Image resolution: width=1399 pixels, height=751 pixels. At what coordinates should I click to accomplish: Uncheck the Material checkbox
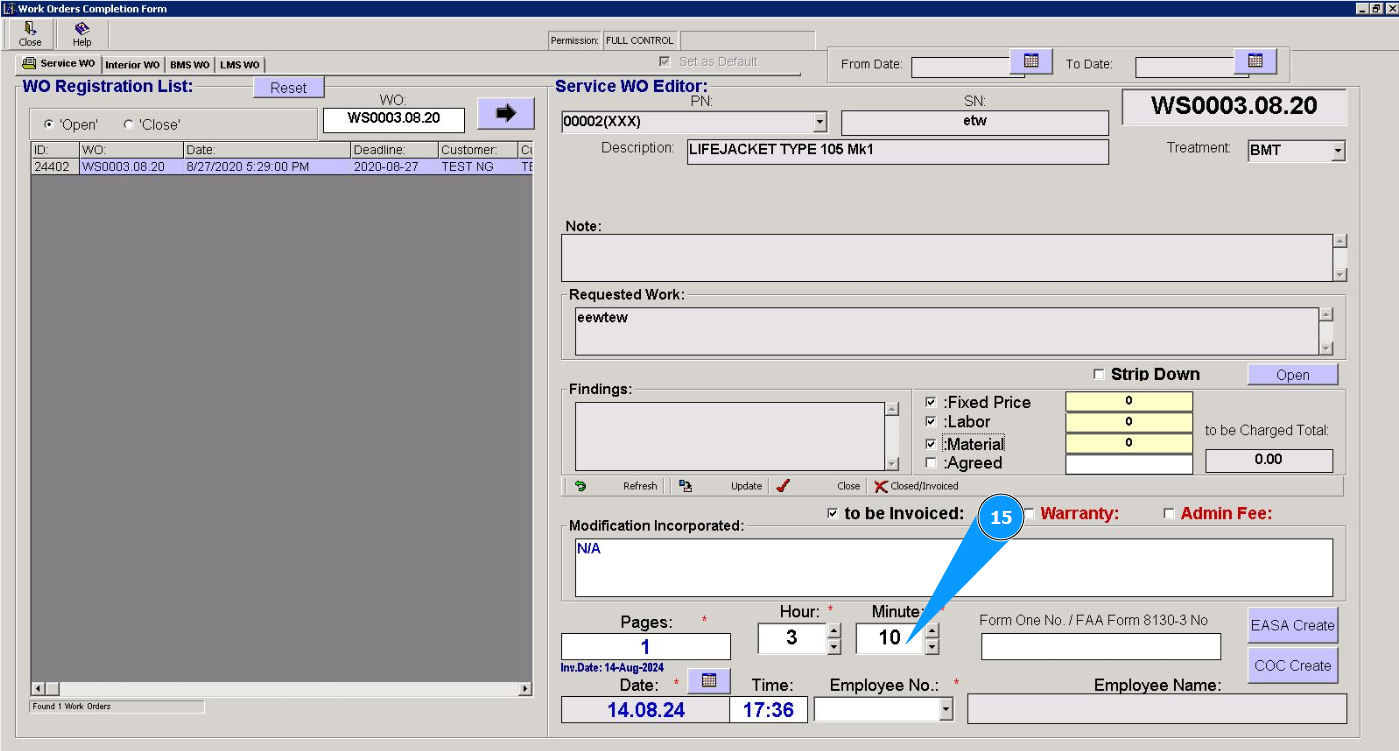pyautogui.click(x=932, y=443)
